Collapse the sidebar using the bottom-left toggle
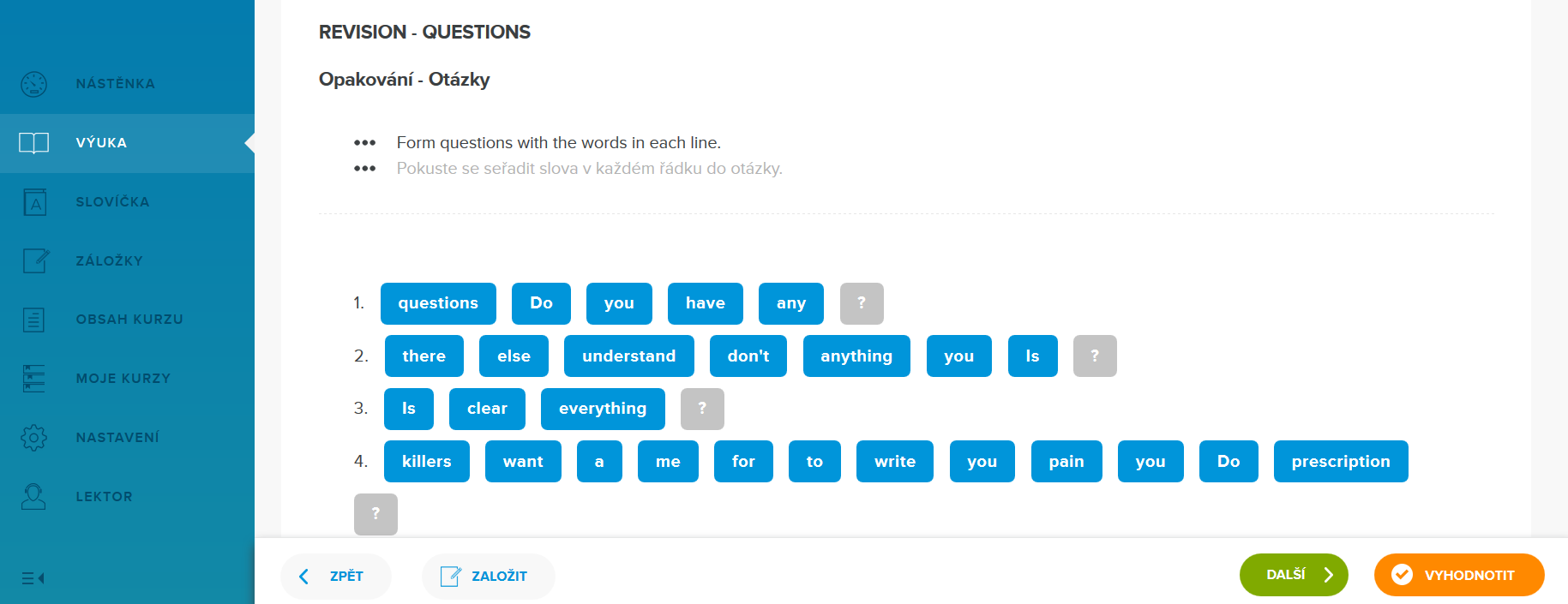This screenshot has height=604, width=1568. 33,578
